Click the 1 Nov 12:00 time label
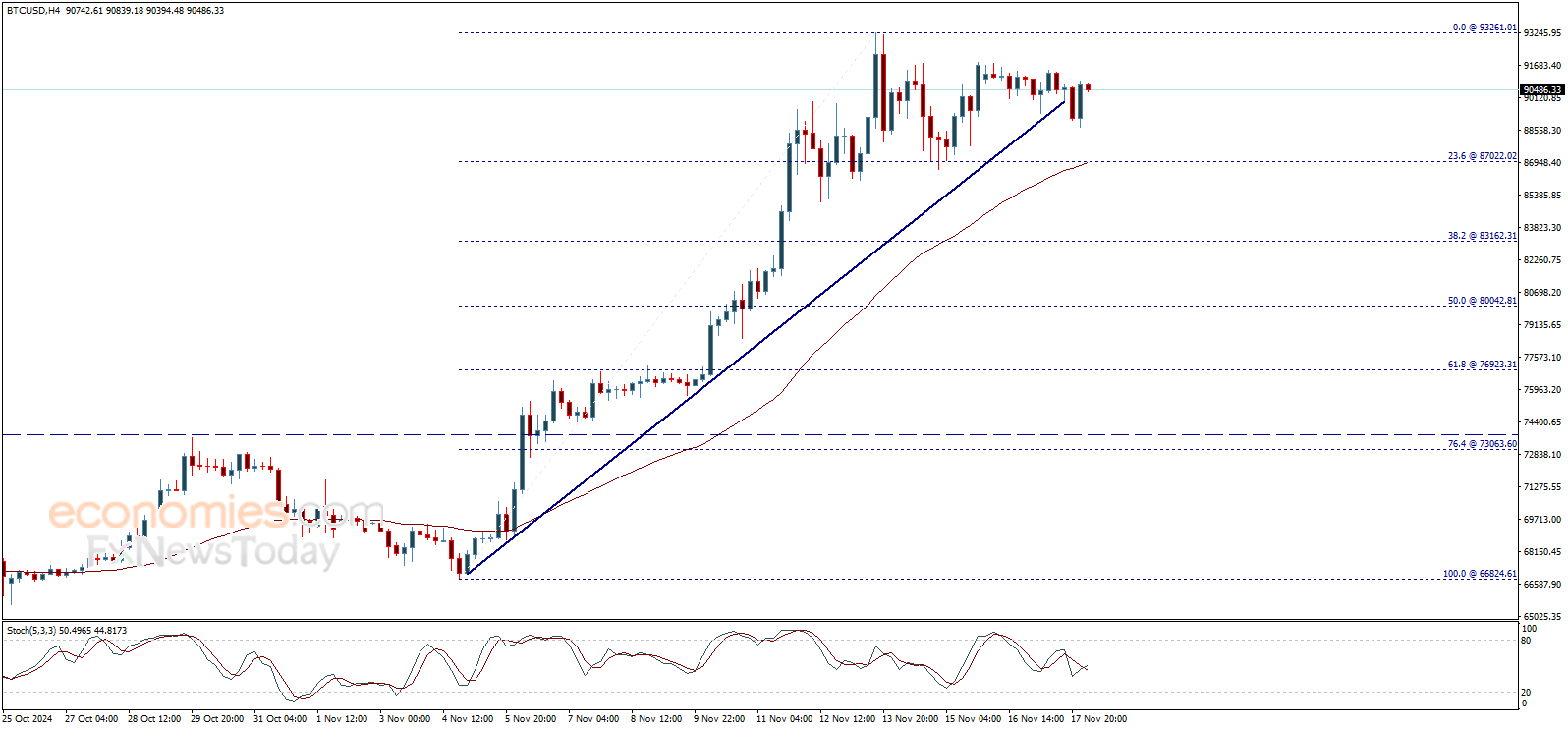Viewport: 1568px width, 730px height. (x=342, y=719)
